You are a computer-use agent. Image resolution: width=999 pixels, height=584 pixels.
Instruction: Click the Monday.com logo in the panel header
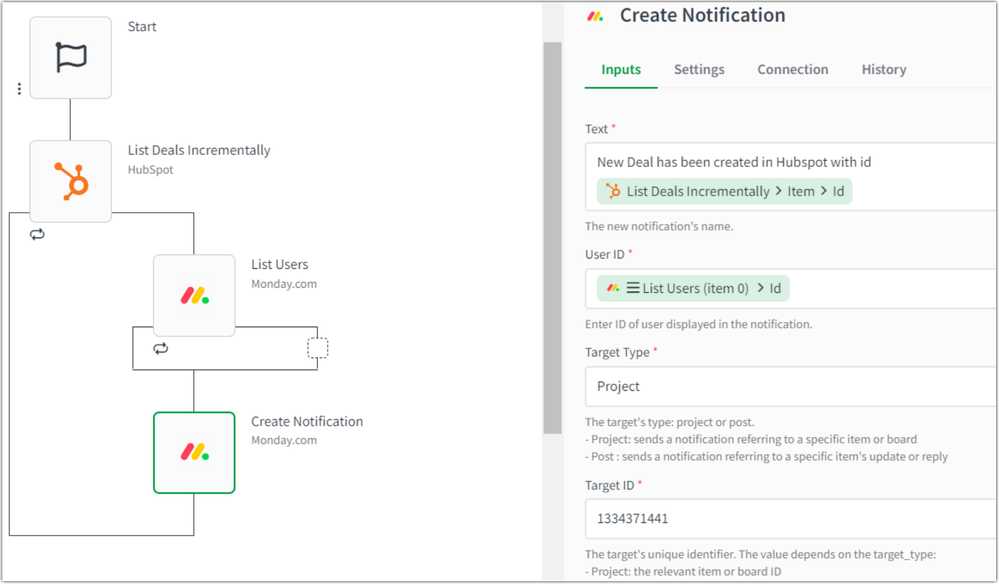[594, 15]
